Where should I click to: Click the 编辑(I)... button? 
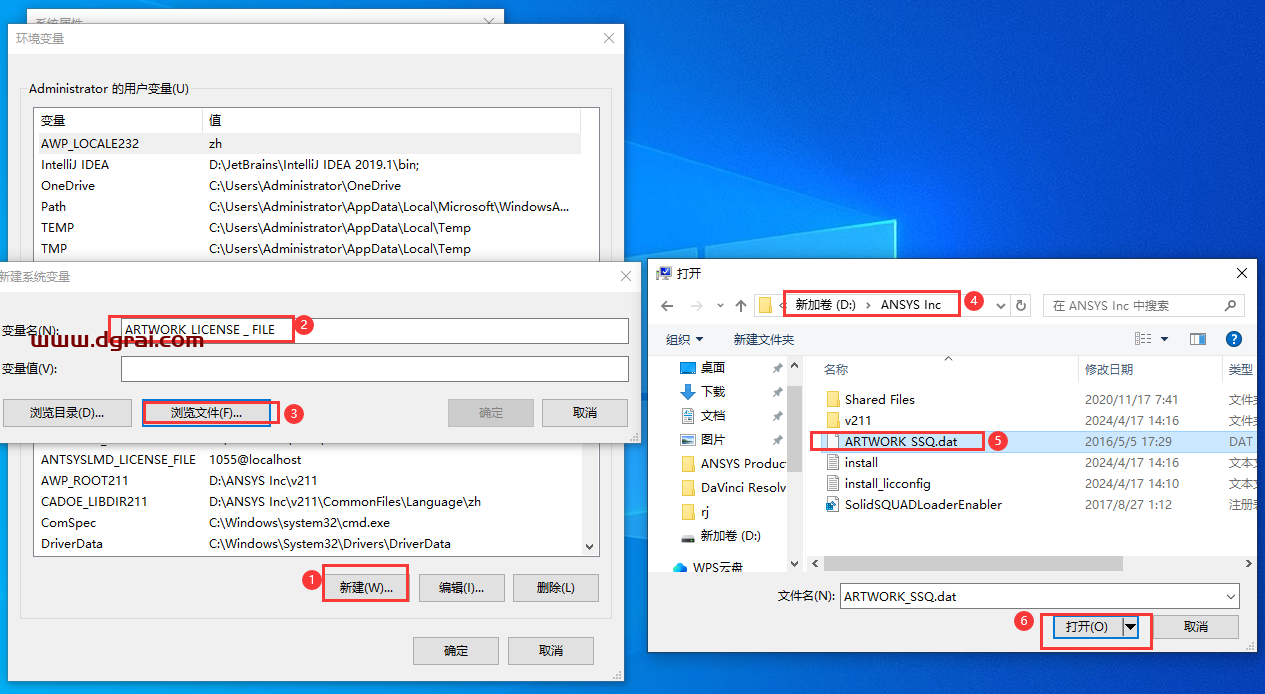click(461, 587)
